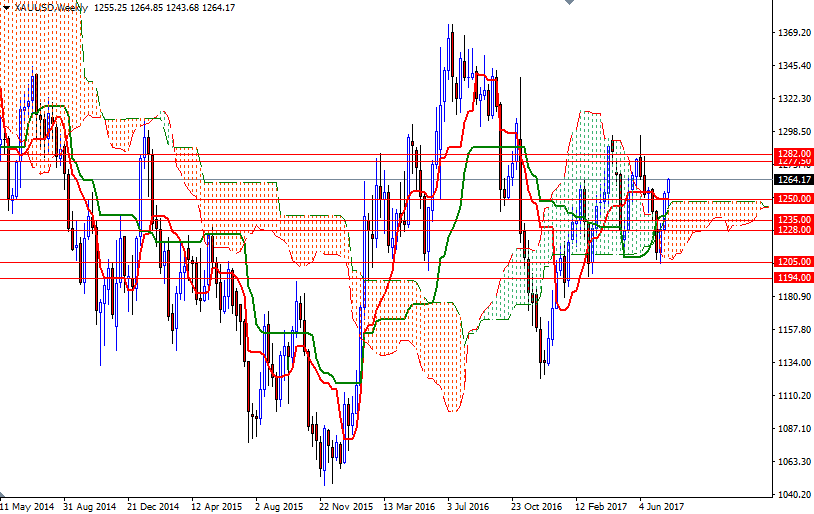Click the 1040.20 price scale value

(x=794, y=494)
